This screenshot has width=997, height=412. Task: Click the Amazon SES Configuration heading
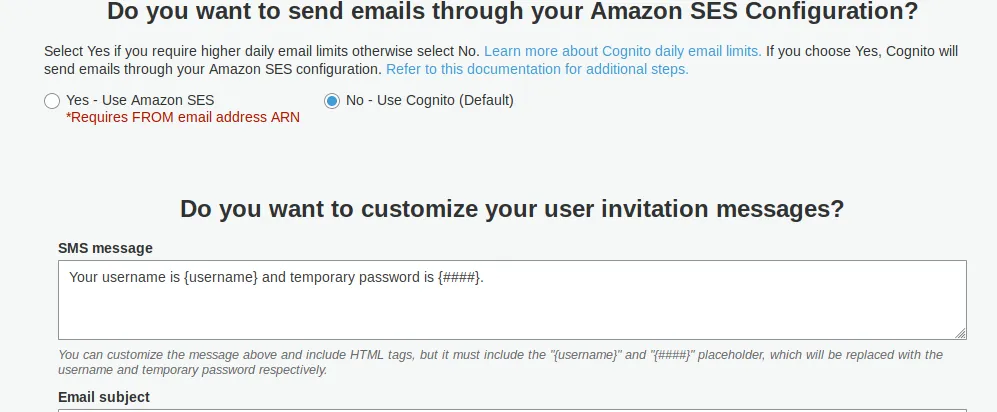[512, 12]
